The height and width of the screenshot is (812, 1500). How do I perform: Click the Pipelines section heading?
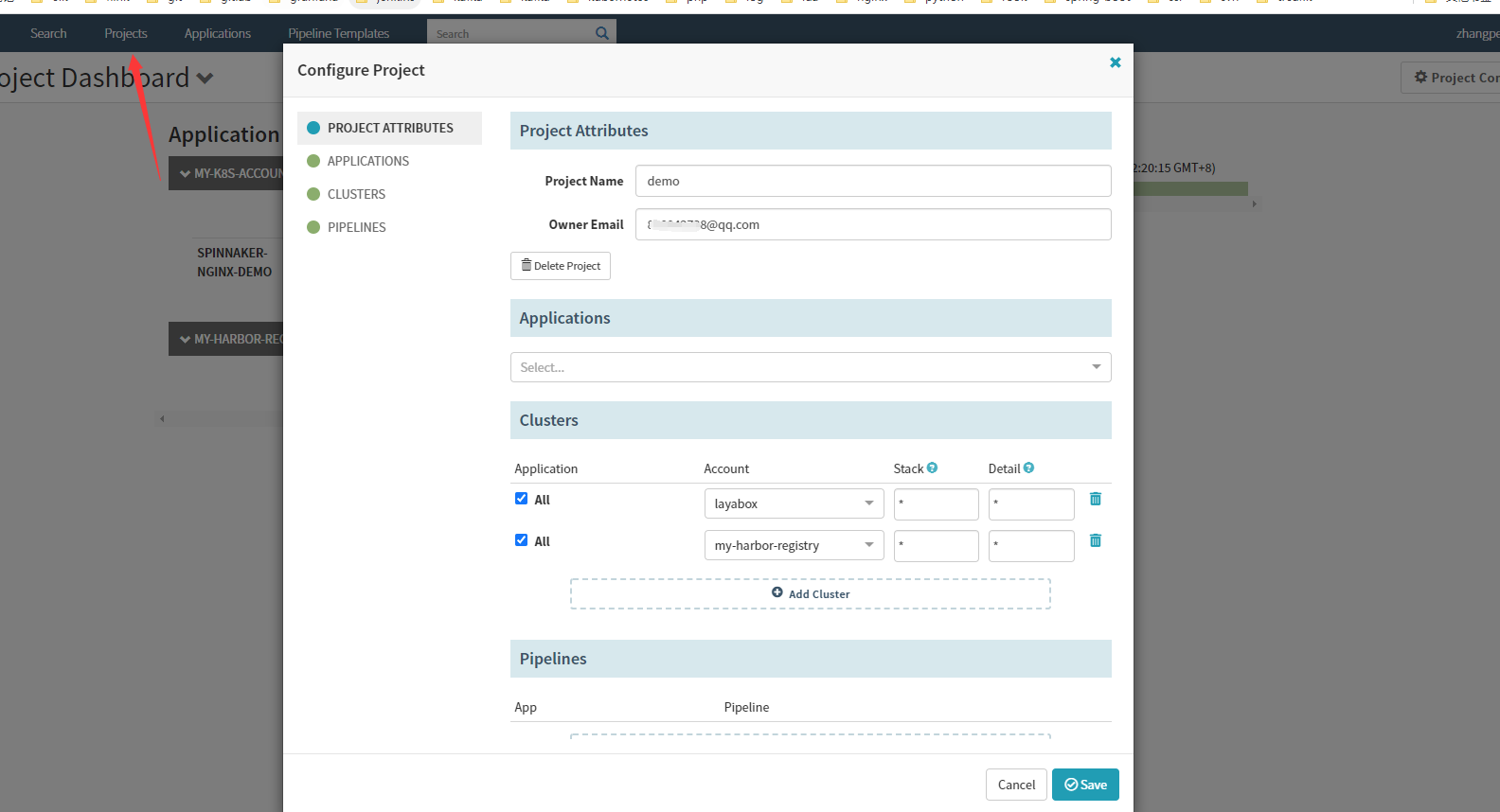553,659
